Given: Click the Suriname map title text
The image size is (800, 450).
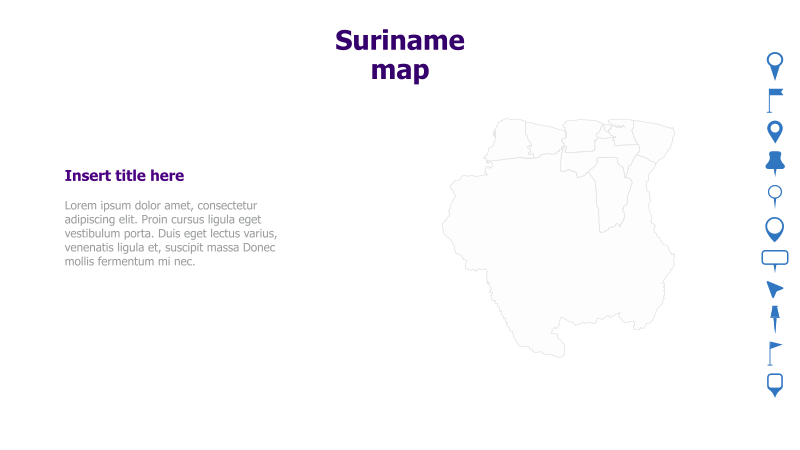Looking at the screenshot, I should [x=400, y=55].
